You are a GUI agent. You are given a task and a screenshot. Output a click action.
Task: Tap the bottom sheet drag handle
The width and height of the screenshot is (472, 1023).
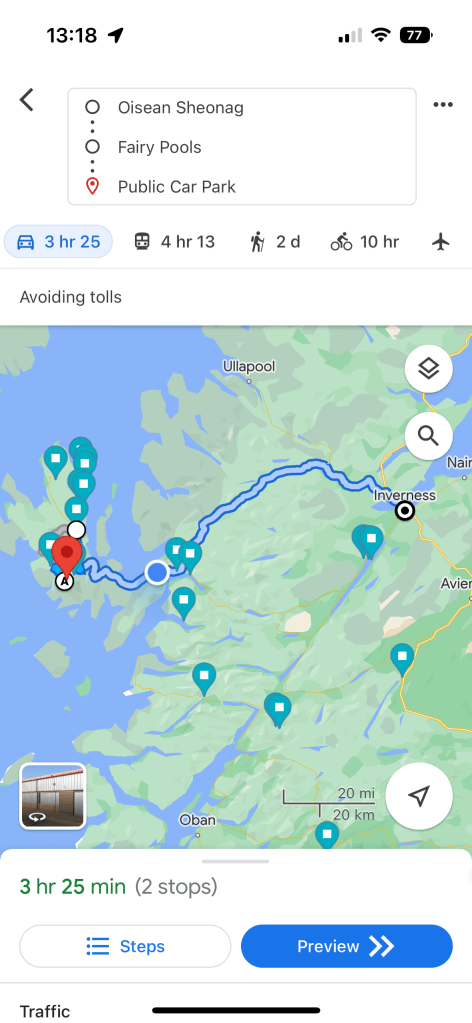coord(236,861)
